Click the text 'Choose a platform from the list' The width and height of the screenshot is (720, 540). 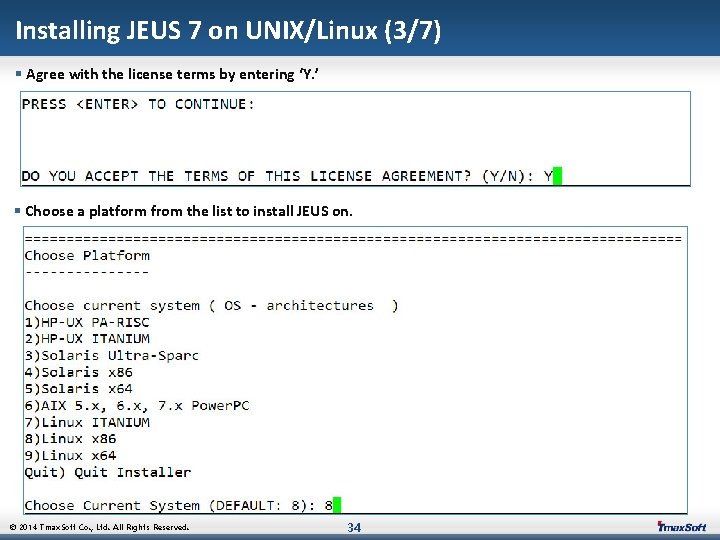(189, 211)
